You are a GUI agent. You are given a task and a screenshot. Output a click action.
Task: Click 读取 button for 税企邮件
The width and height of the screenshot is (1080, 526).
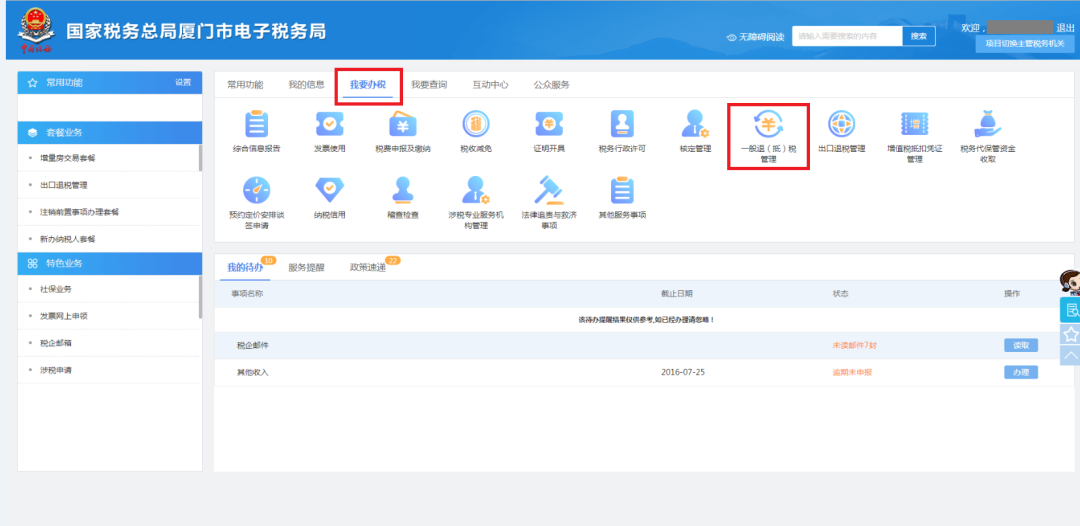tap(1021, 346)
